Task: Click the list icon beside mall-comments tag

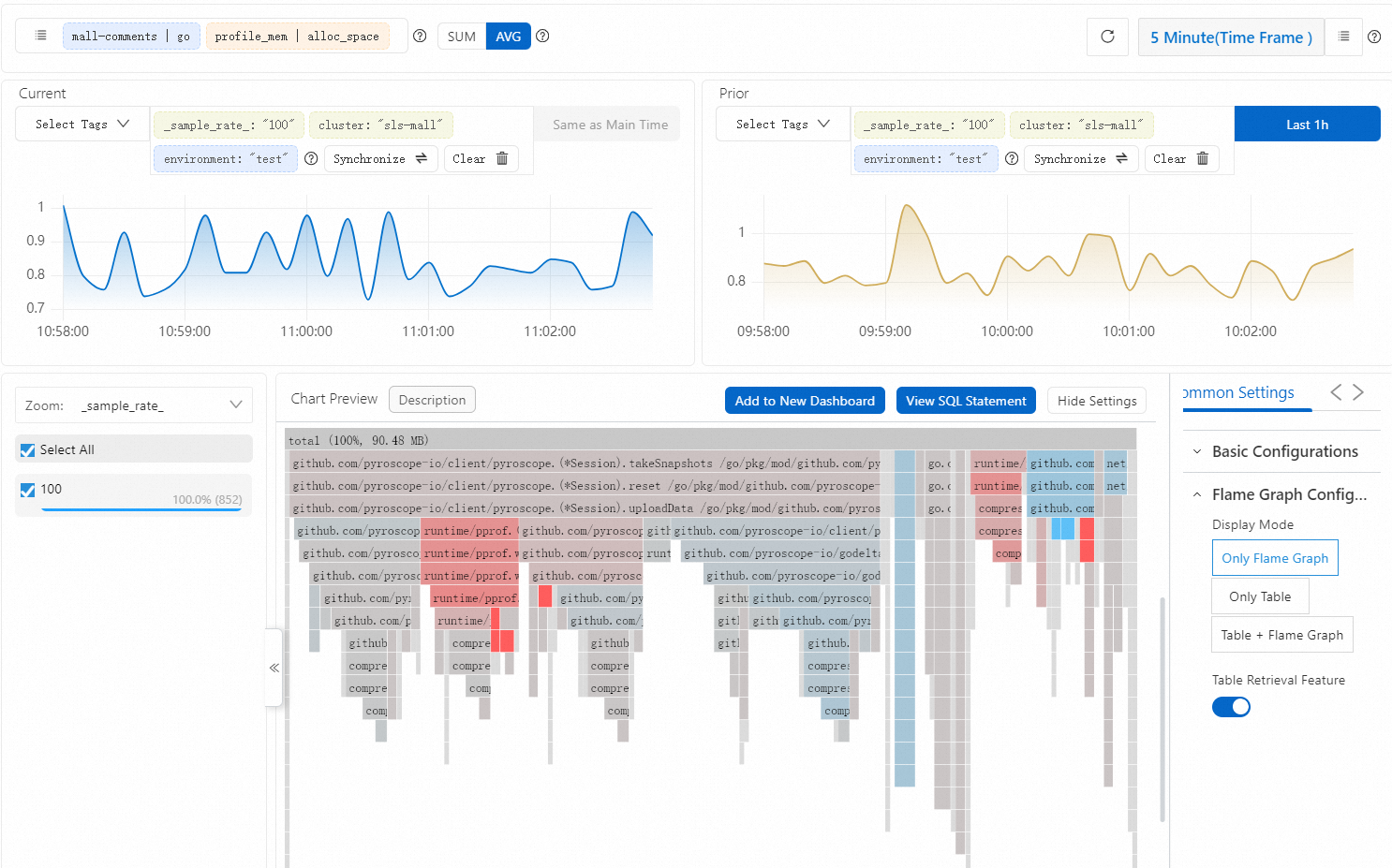Action: click(40, 36)
